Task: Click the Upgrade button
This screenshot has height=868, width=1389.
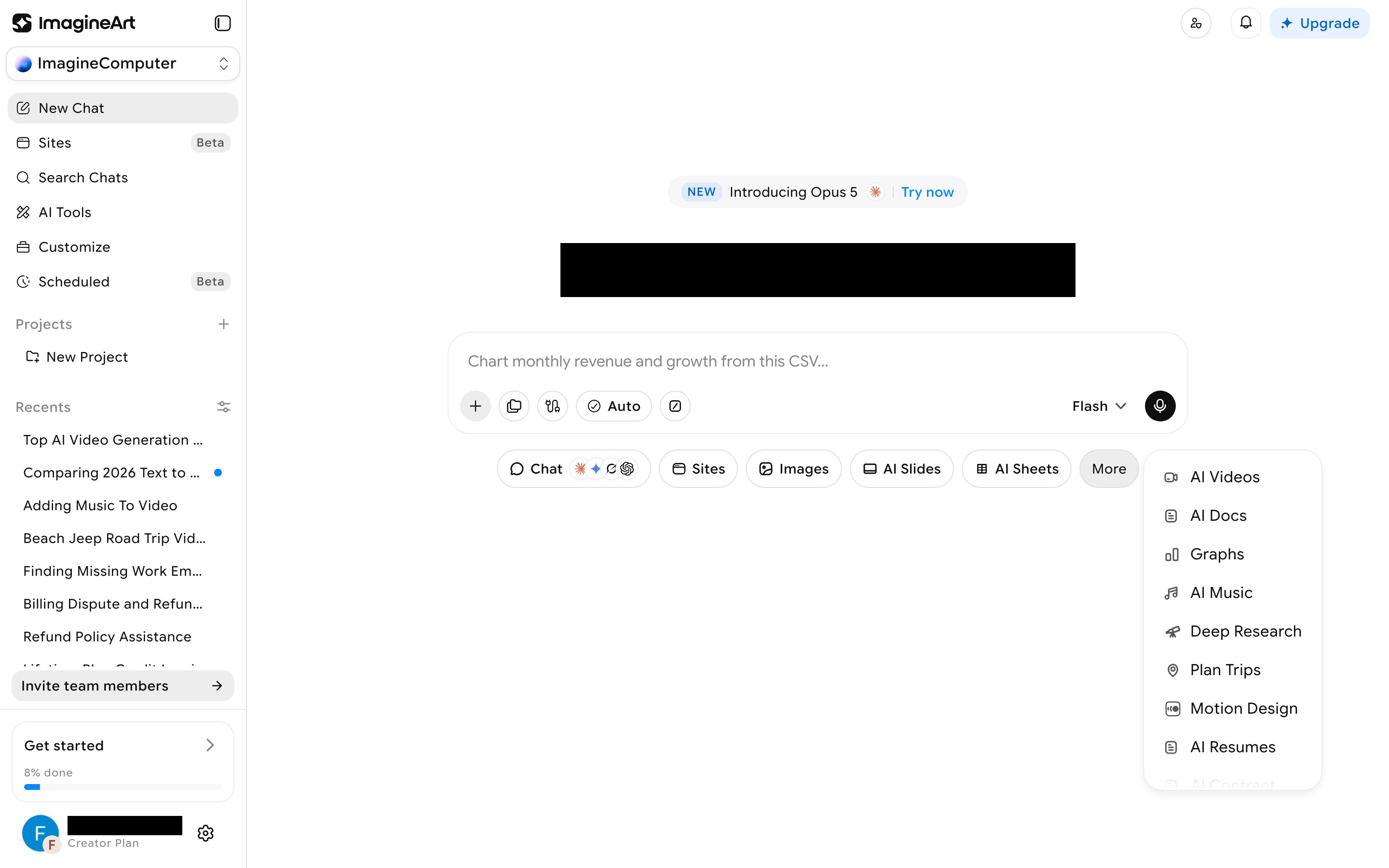Action: 1320,23
